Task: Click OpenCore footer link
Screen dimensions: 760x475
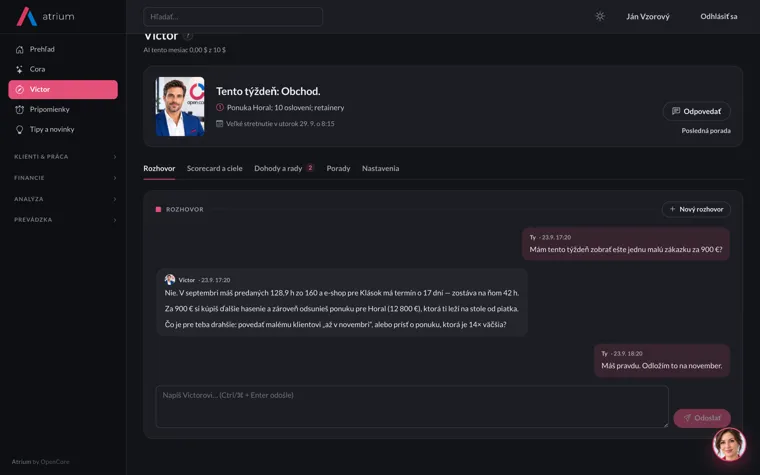Action: pyautogui.click(x=55, y=462)
